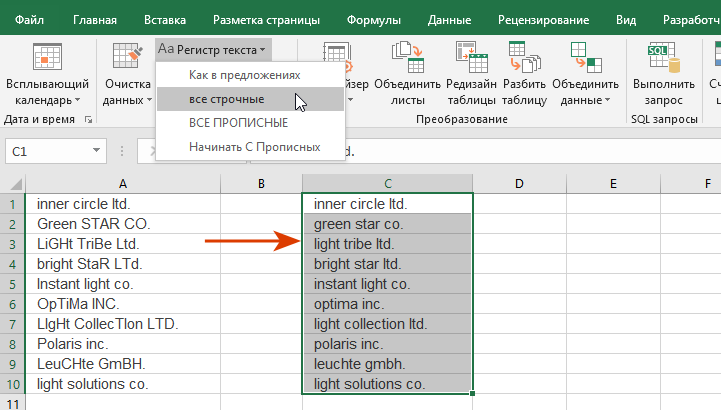Select cell 'leuchte gmbh.' in column C
Screen dimensions: 721x410
387,364
